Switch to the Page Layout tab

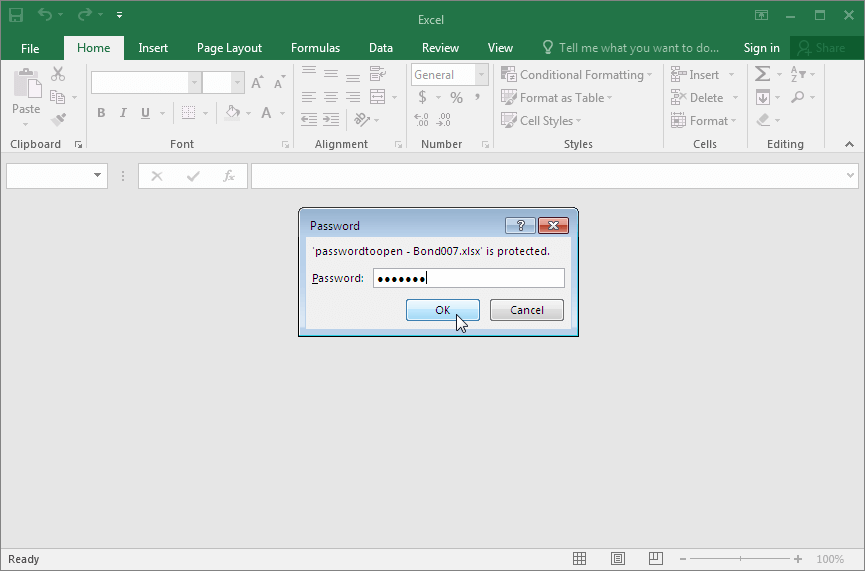tap(229, 48)
